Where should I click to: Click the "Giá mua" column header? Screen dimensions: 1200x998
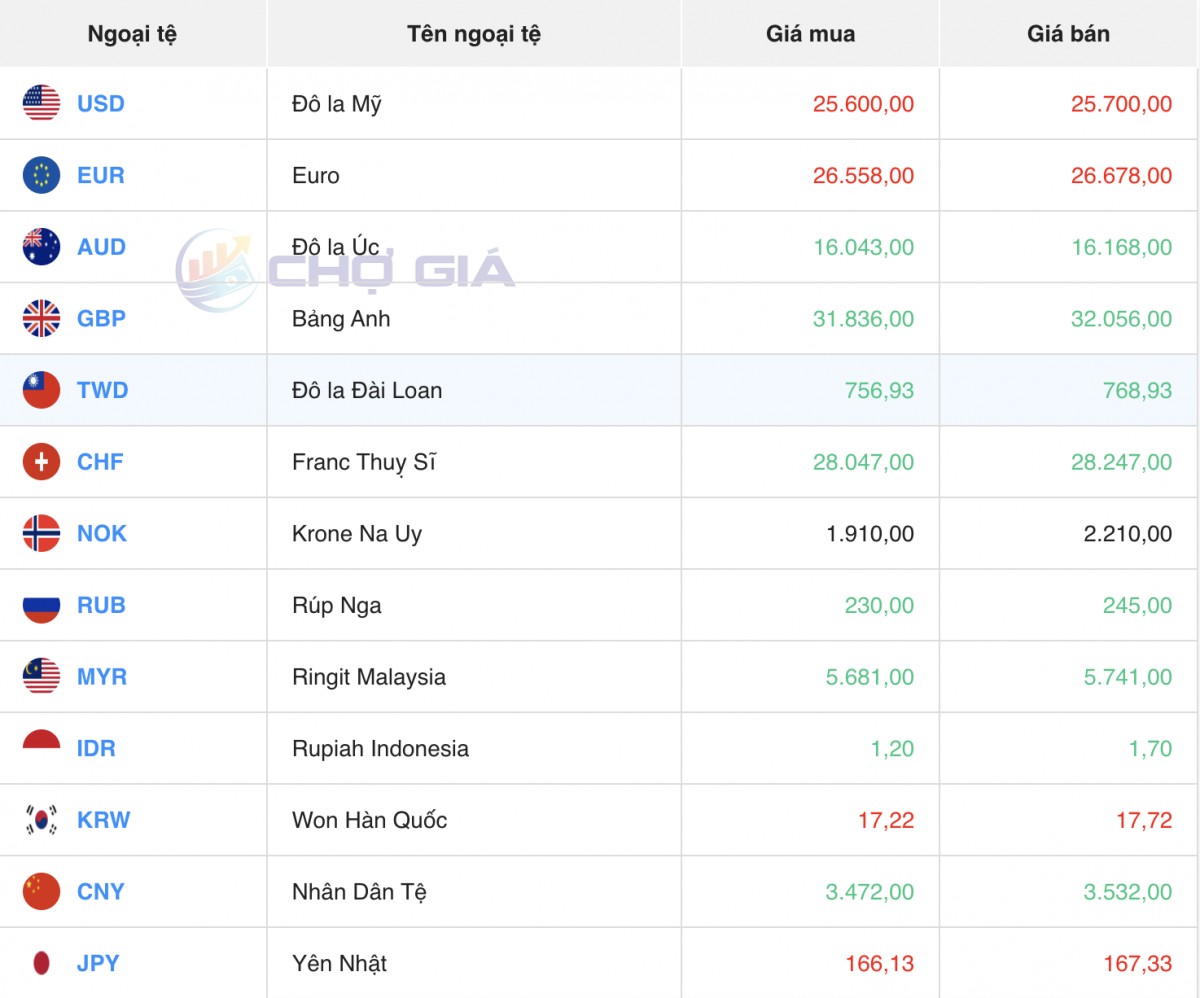[x=810, y=34]
